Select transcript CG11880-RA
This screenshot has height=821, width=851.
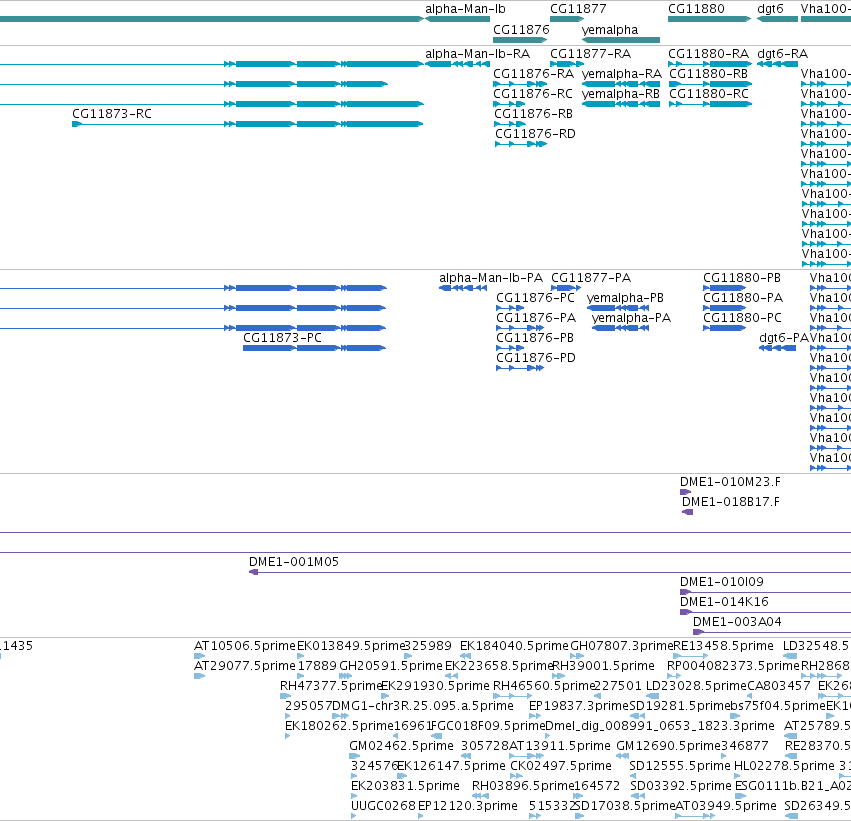[x=708, y=54]
